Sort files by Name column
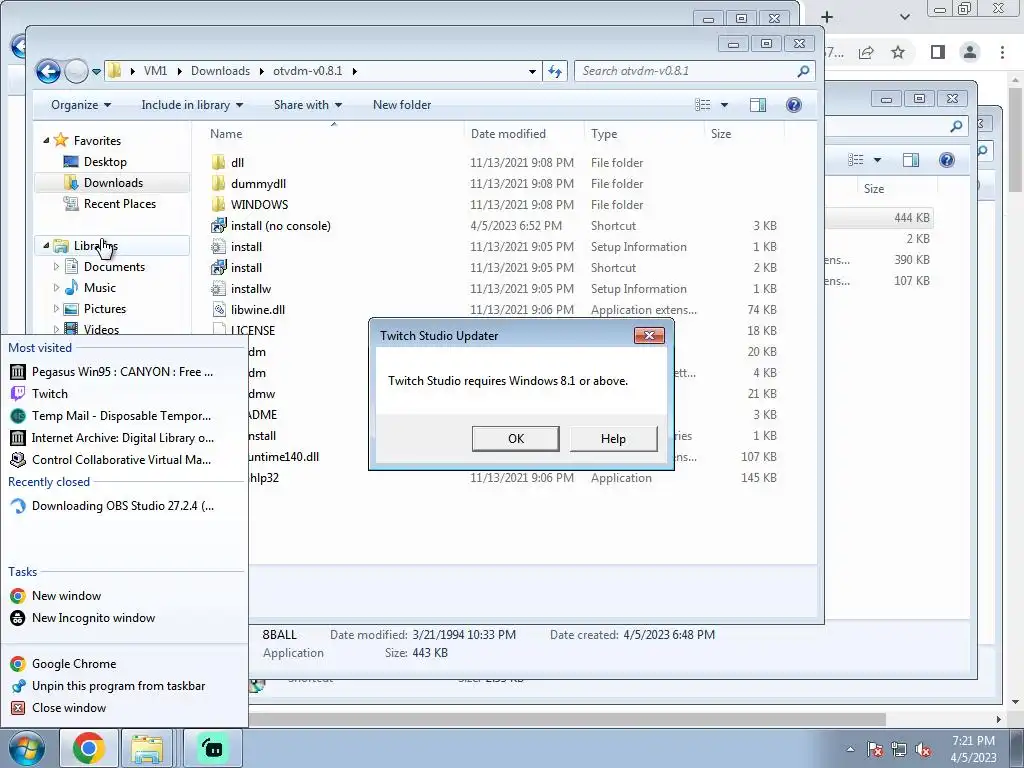Image resolution: width=1024 pixels, height=768 pixels. tap(226, 133)
